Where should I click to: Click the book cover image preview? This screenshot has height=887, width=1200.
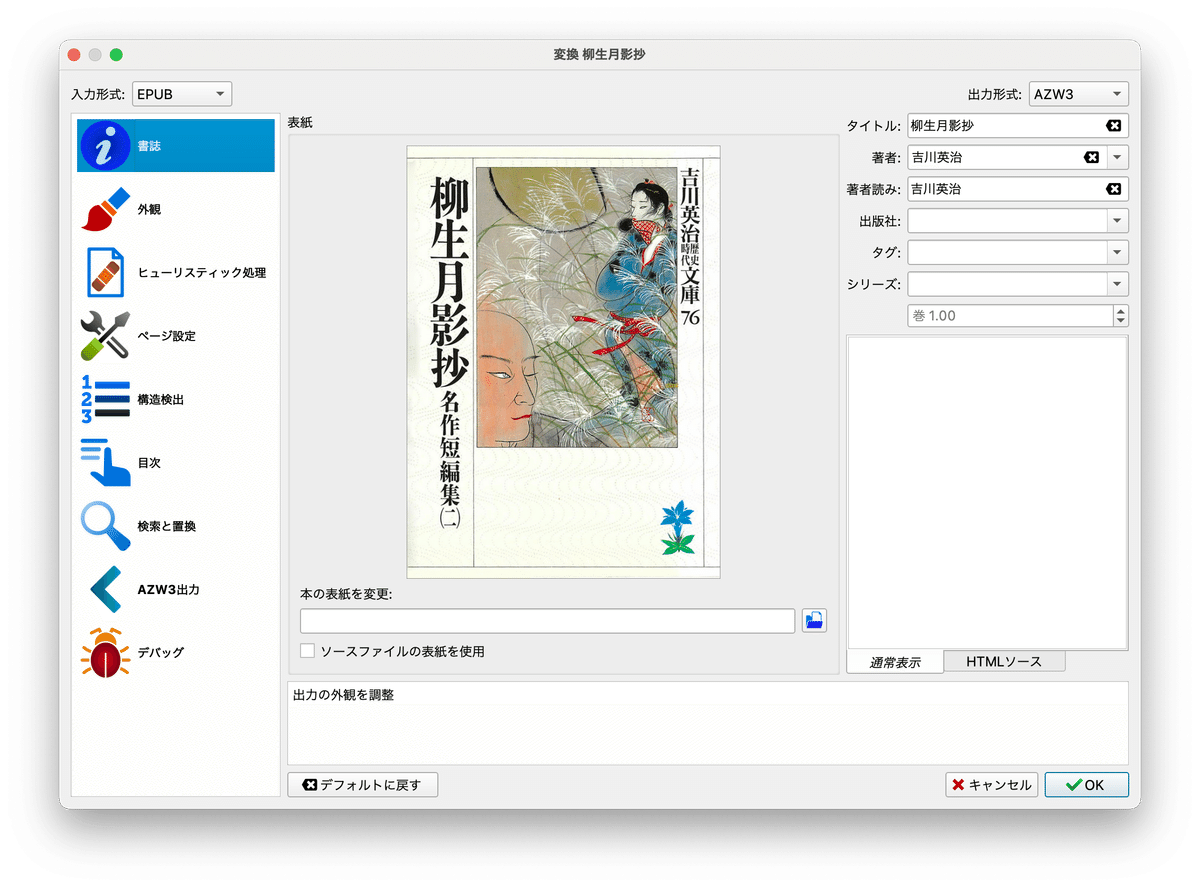point(563,362)
